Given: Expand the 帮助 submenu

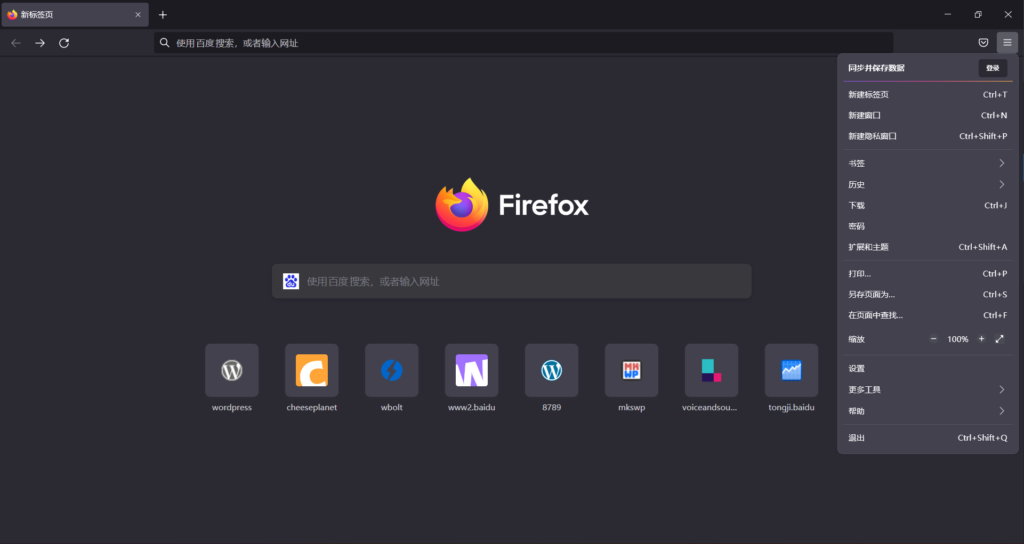Looking at the screenshot, I should click(927, 411).
